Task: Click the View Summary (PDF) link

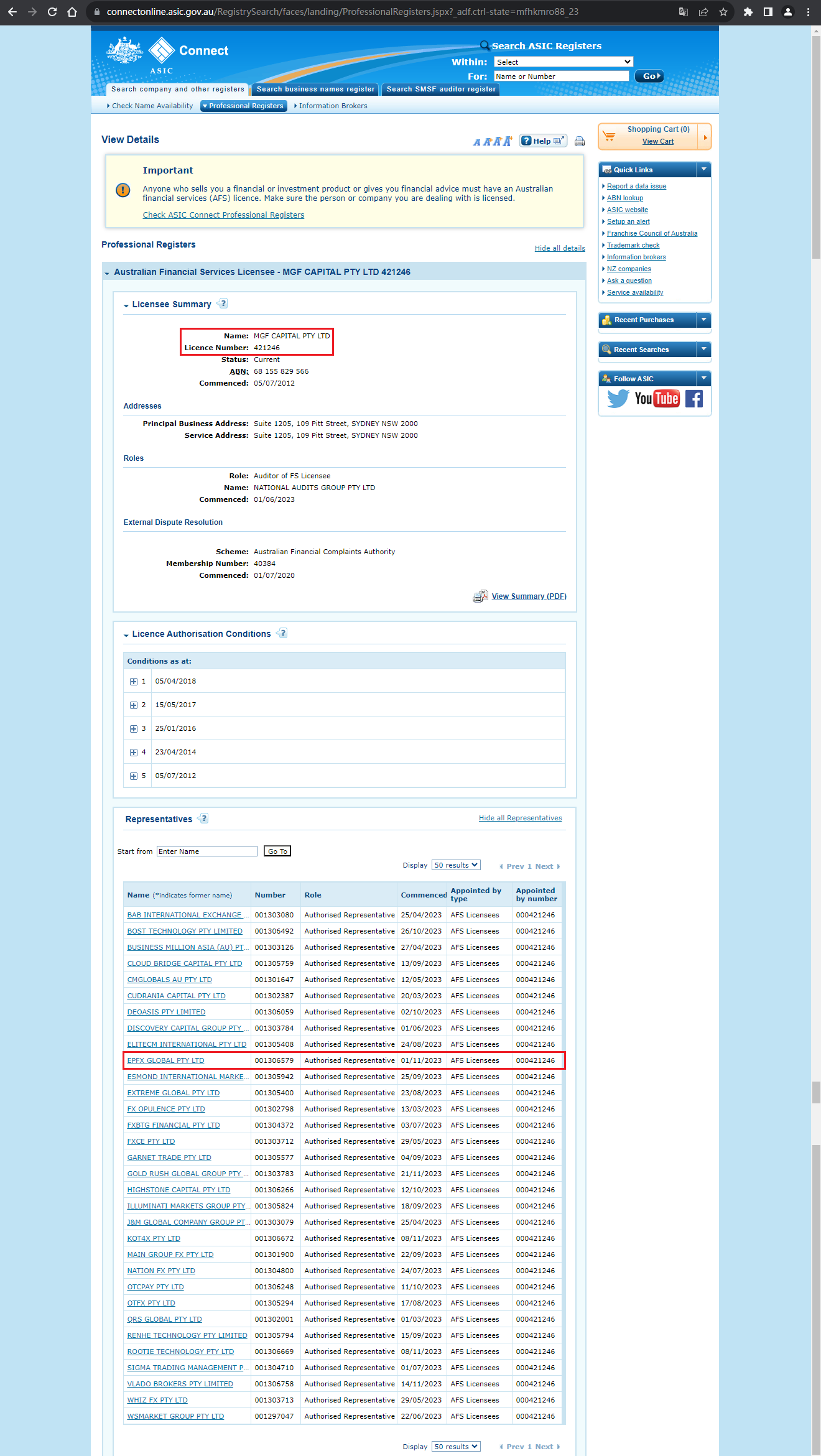Action: pyautogui.click(x=529, y=596)
